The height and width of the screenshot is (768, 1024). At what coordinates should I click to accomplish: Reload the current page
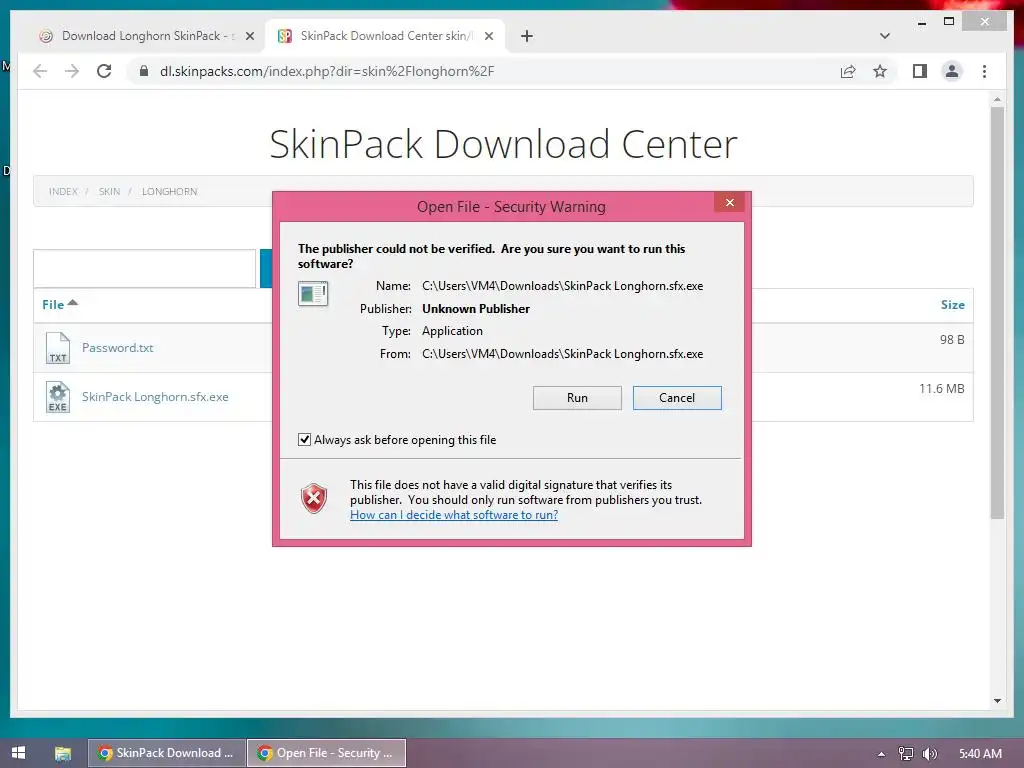click(104, 71)
